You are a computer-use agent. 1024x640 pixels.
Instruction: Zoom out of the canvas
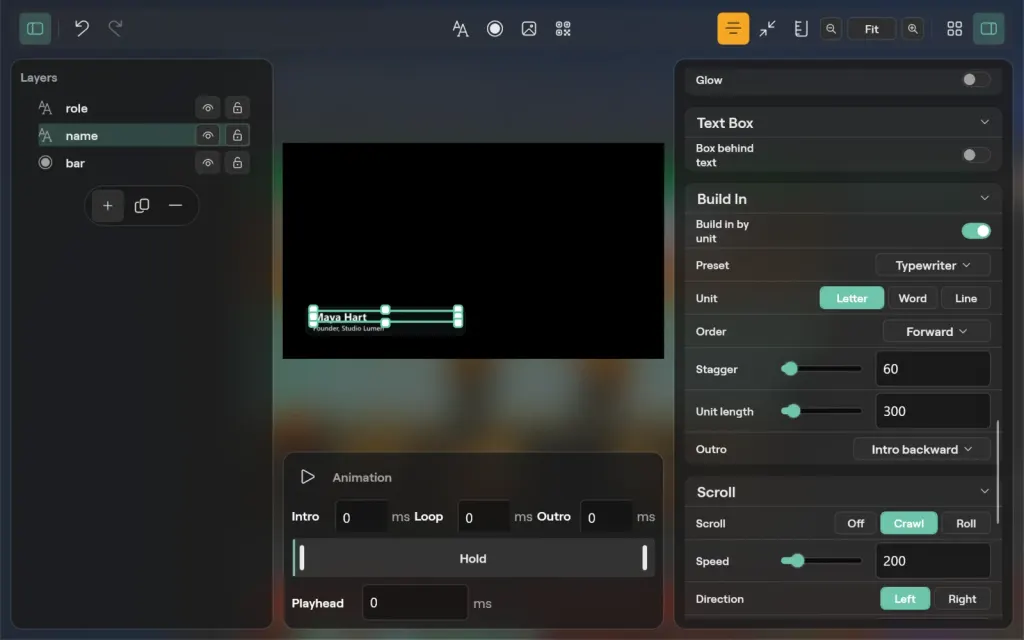[831, 29]
